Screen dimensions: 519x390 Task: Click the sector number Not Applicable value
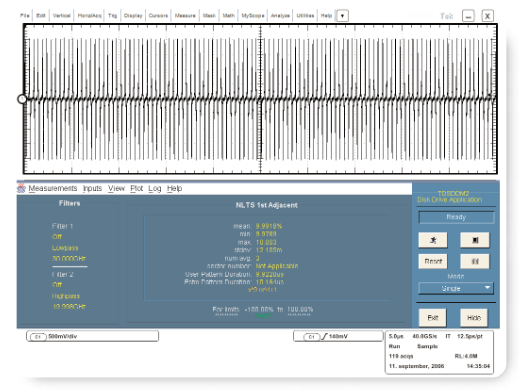tap(277, 266)
